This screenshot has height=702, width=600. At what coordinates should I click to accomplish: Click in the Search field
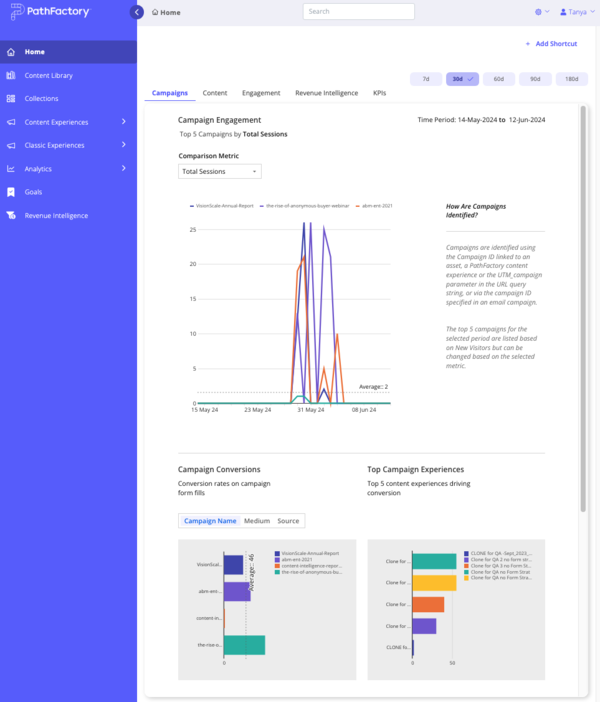click(359, 12)
